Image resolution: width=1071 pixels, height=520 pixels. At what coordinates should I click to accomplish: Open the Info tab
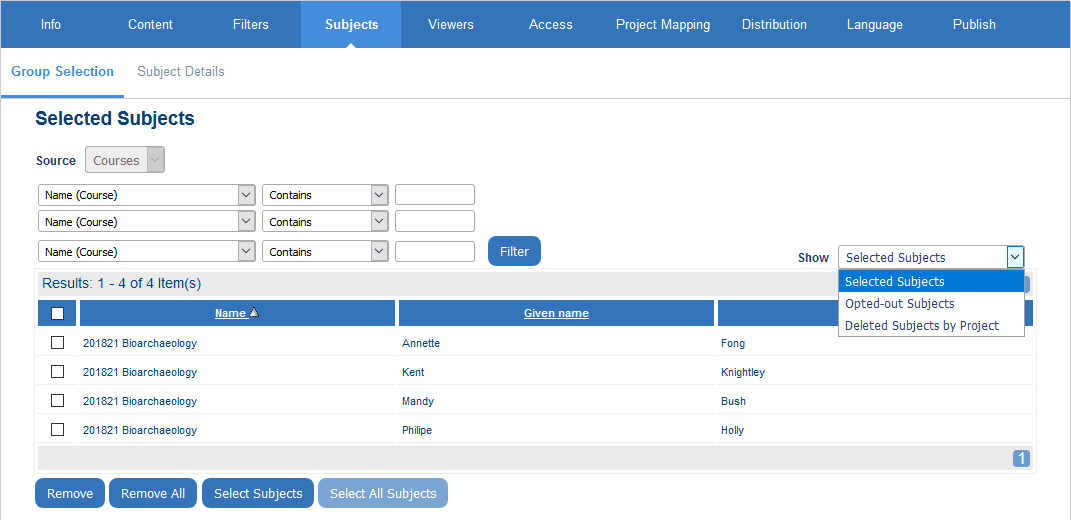51,25
